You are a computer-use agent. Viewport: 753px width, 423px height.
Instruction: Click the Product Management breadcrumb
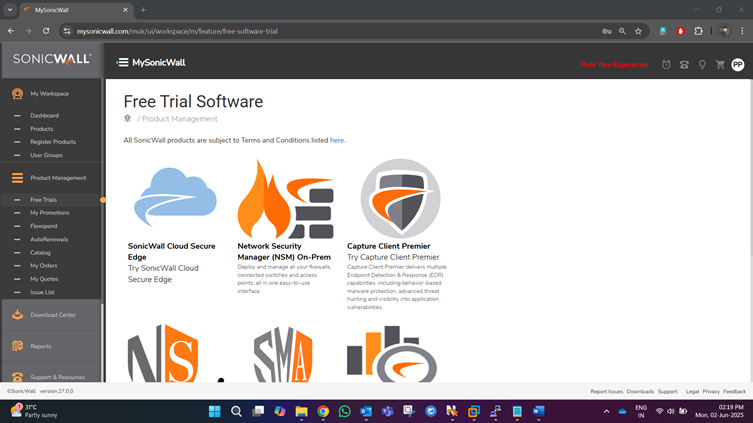coord(180,119)
